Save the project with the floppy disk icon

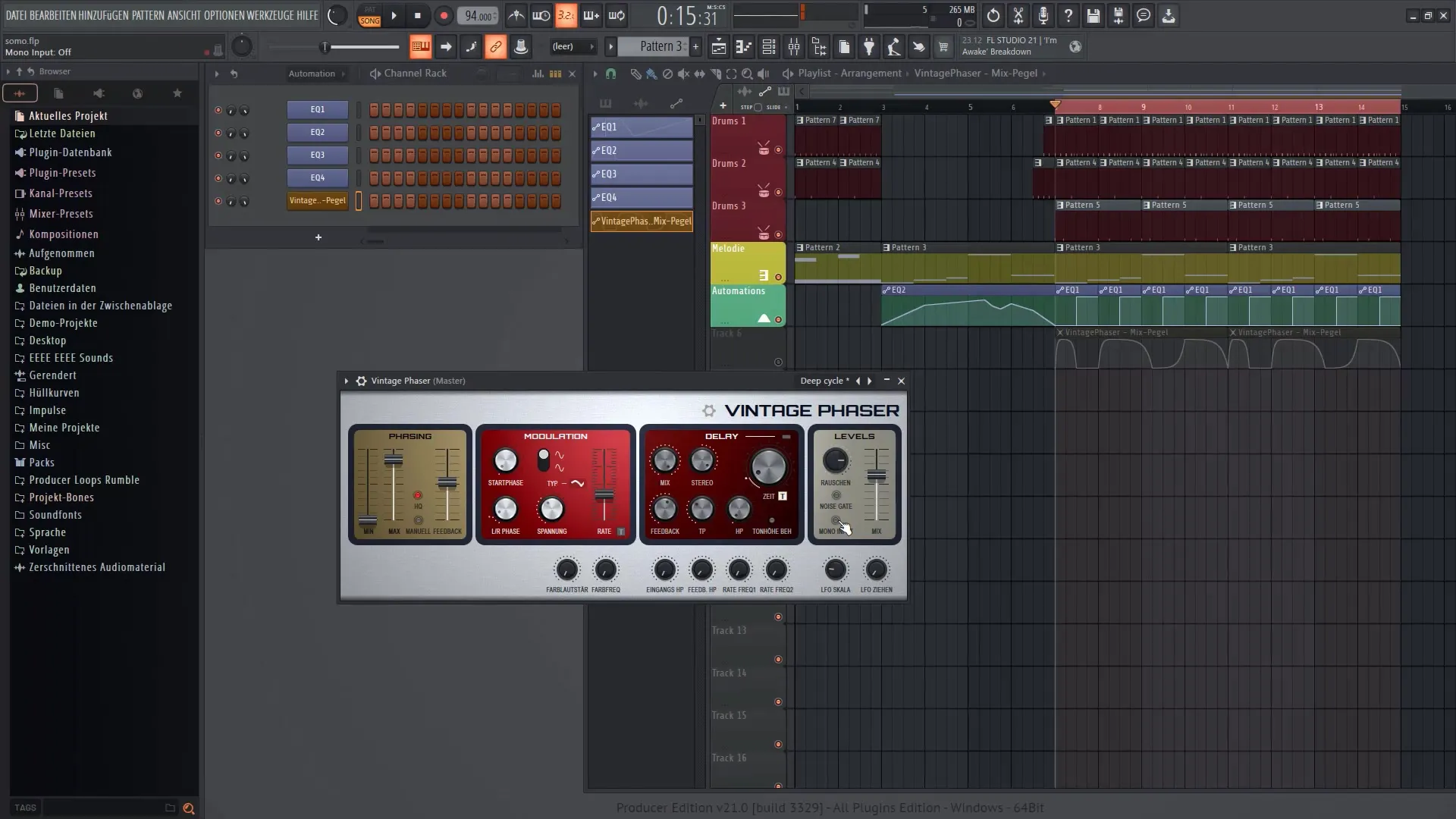[1094, 15]
